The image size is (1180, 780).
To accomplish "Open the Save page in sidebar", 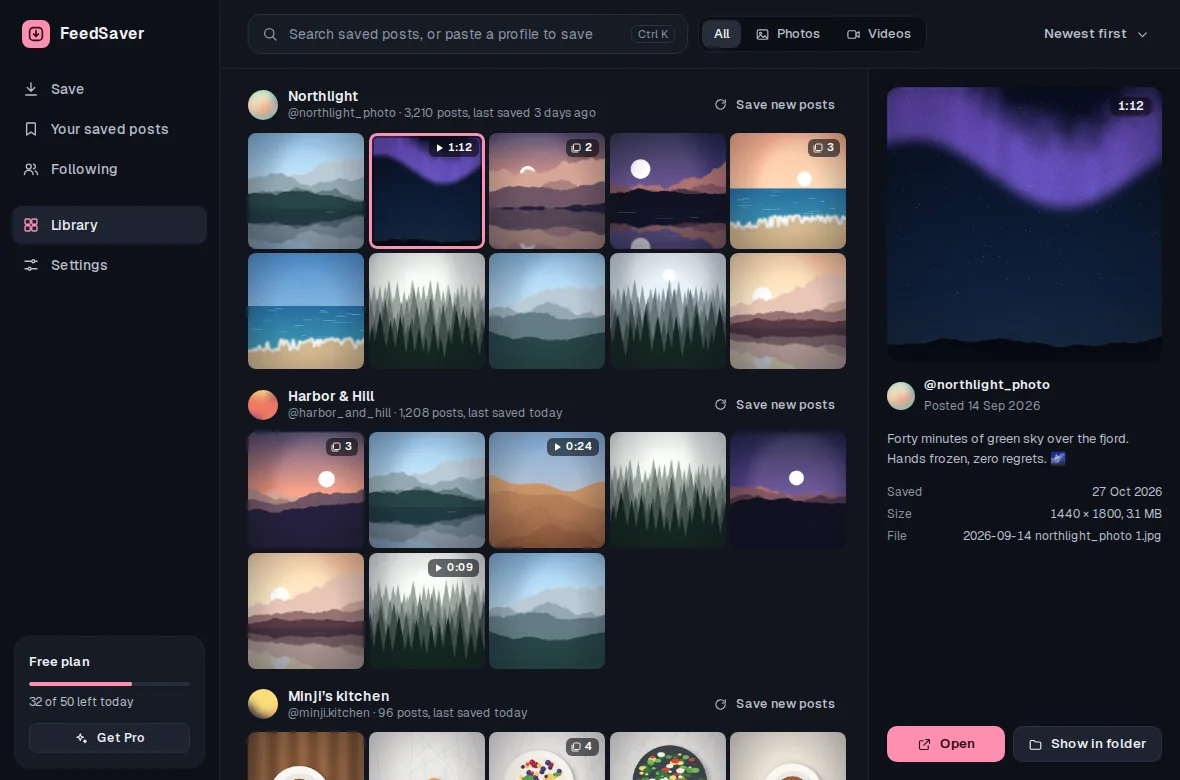I will (109, 89).
